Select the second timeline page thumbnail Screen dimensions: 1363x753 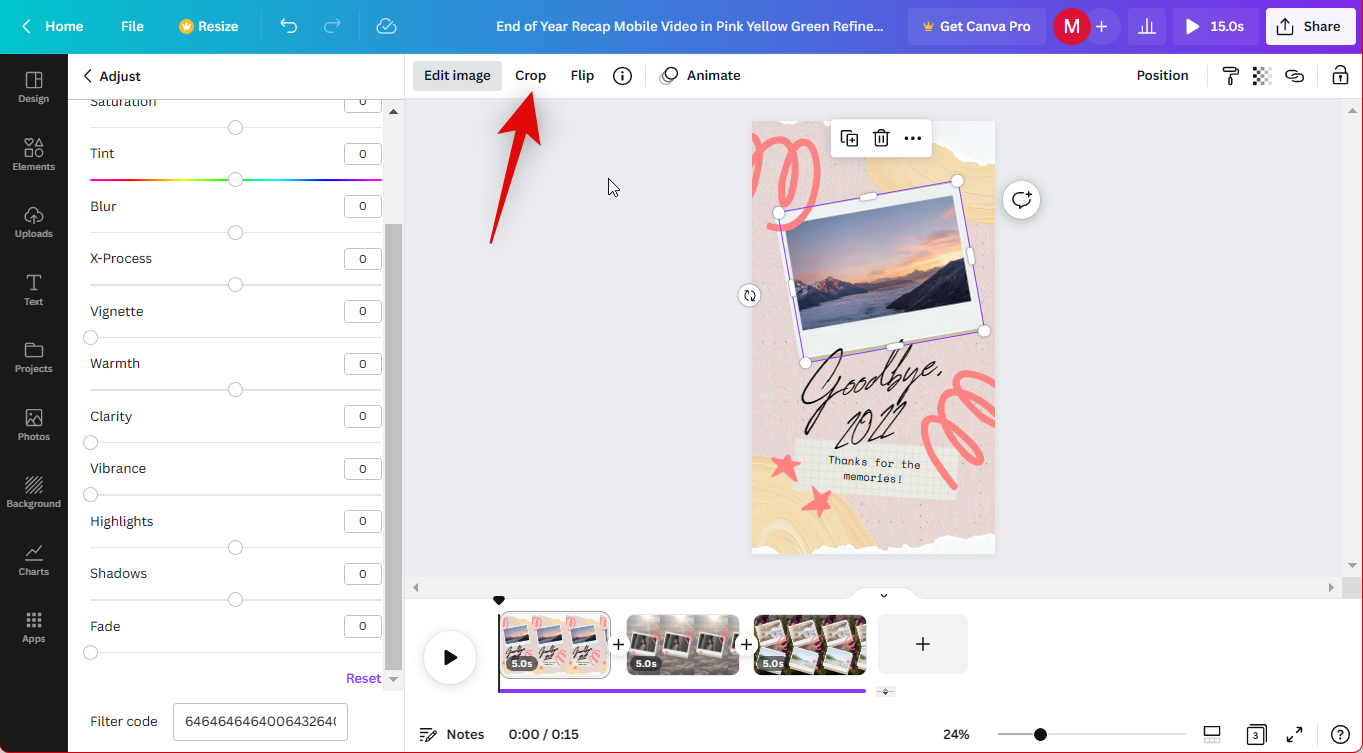point(683,645)
